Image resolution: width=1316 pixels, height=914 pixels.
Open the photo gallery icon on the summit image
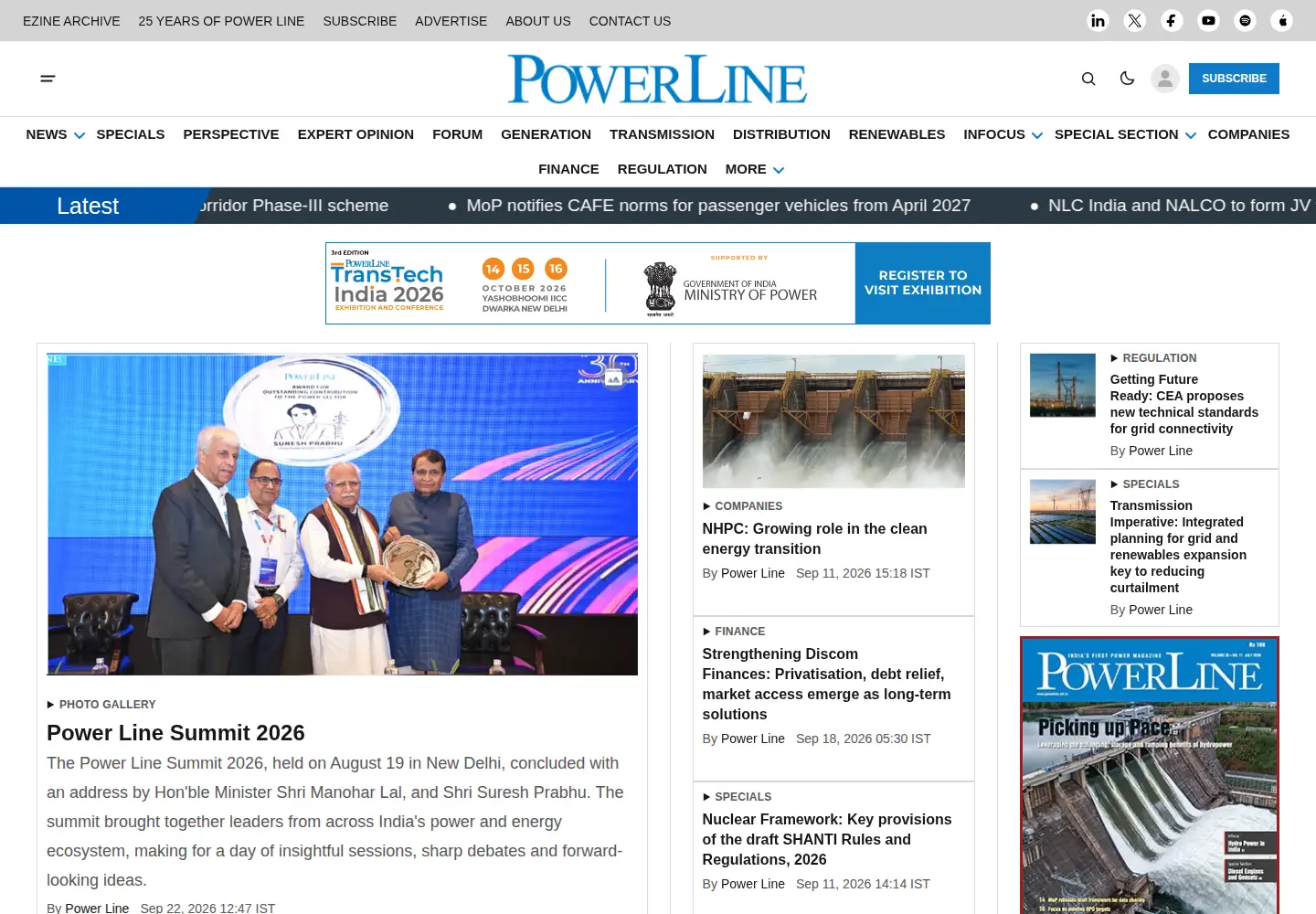[x=613, y=378]
